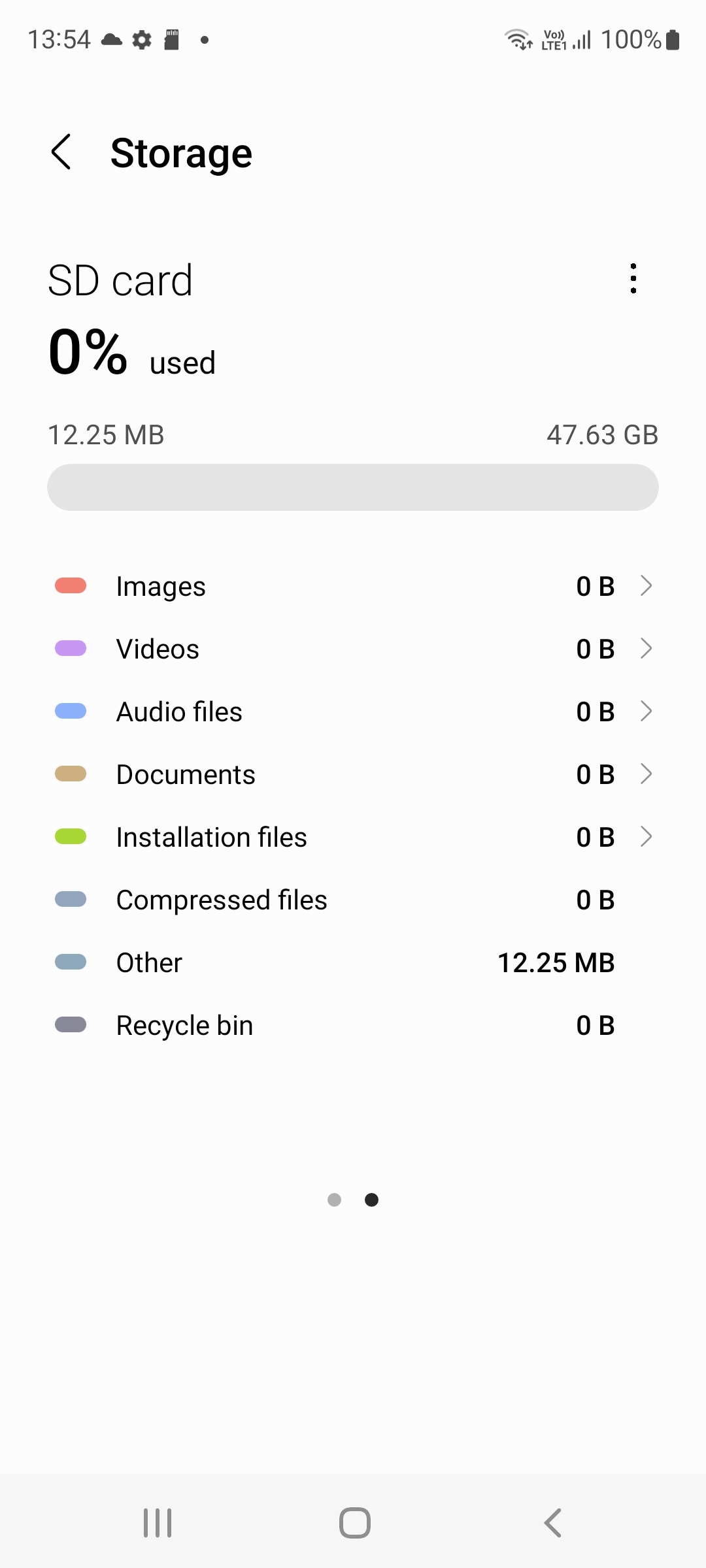
Task: Tap the battery icon in status bar
Action: point(673,40)
